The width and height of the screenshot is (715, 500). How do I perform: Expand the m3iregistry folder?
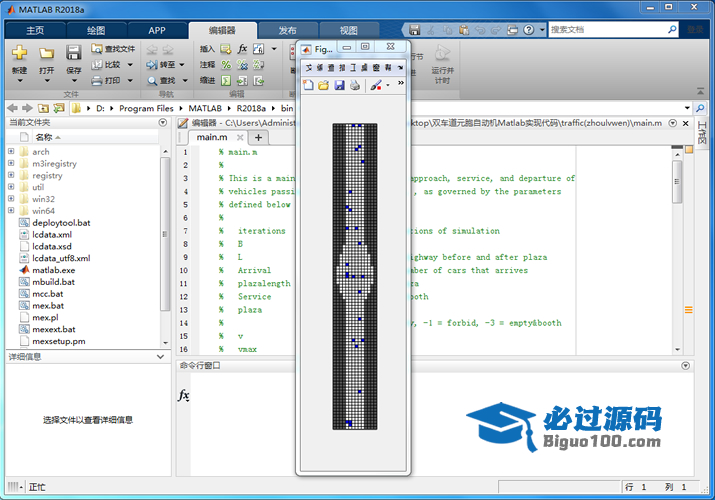point(11,163)
